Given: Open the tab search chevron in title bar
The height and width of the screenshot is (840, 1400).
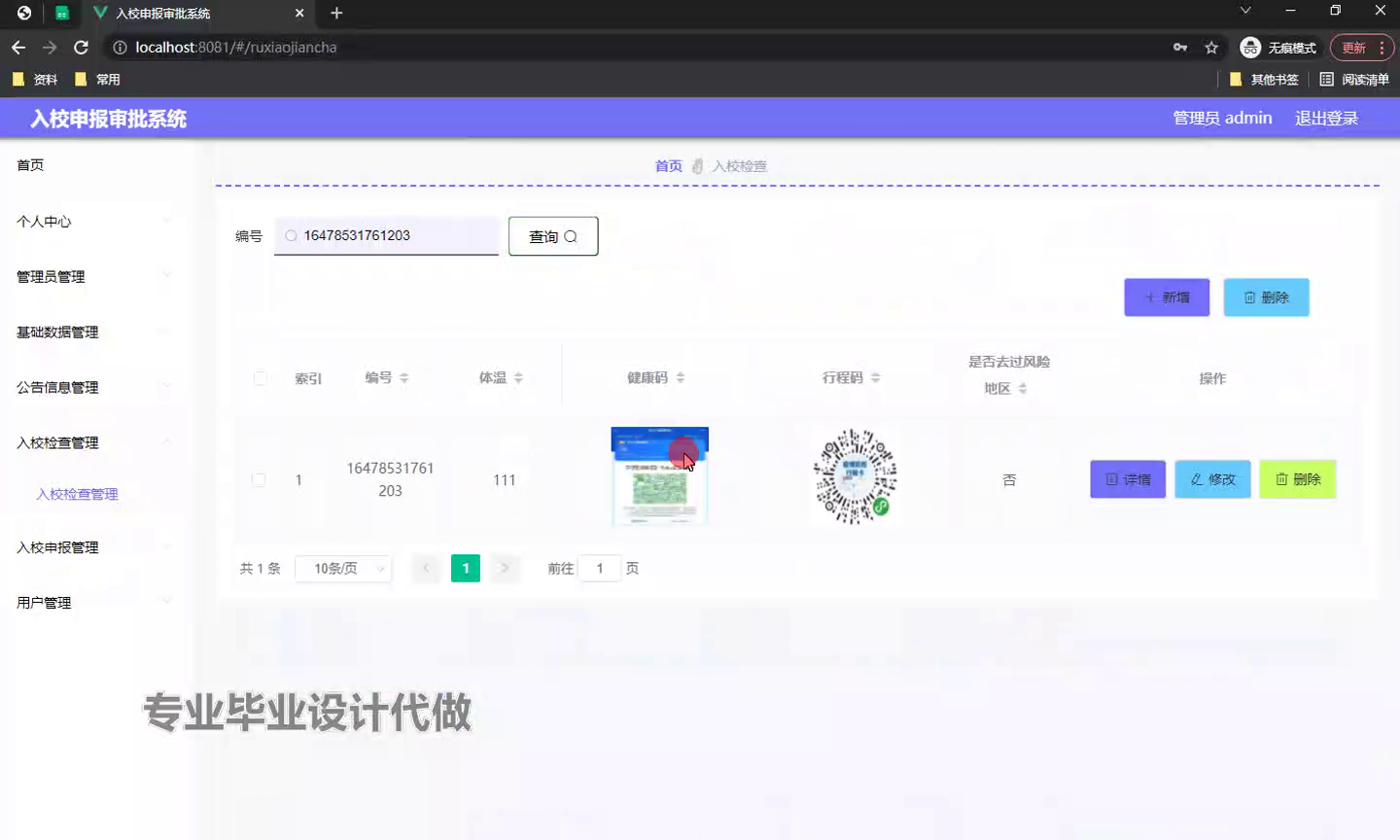Looking at the screenshot, I should (x=1245, y=11).
